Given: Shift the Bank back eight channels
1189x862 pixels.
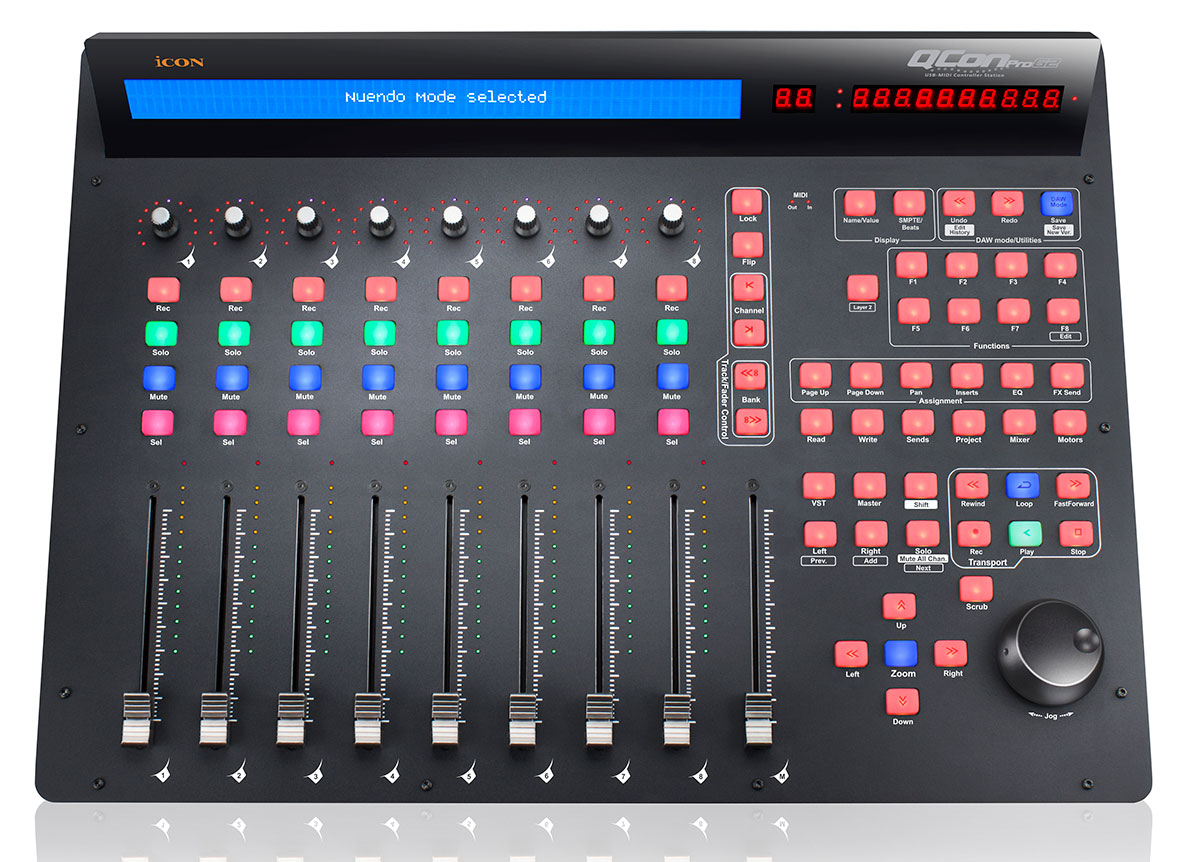Looking at the screenshot, I should 750,375.
